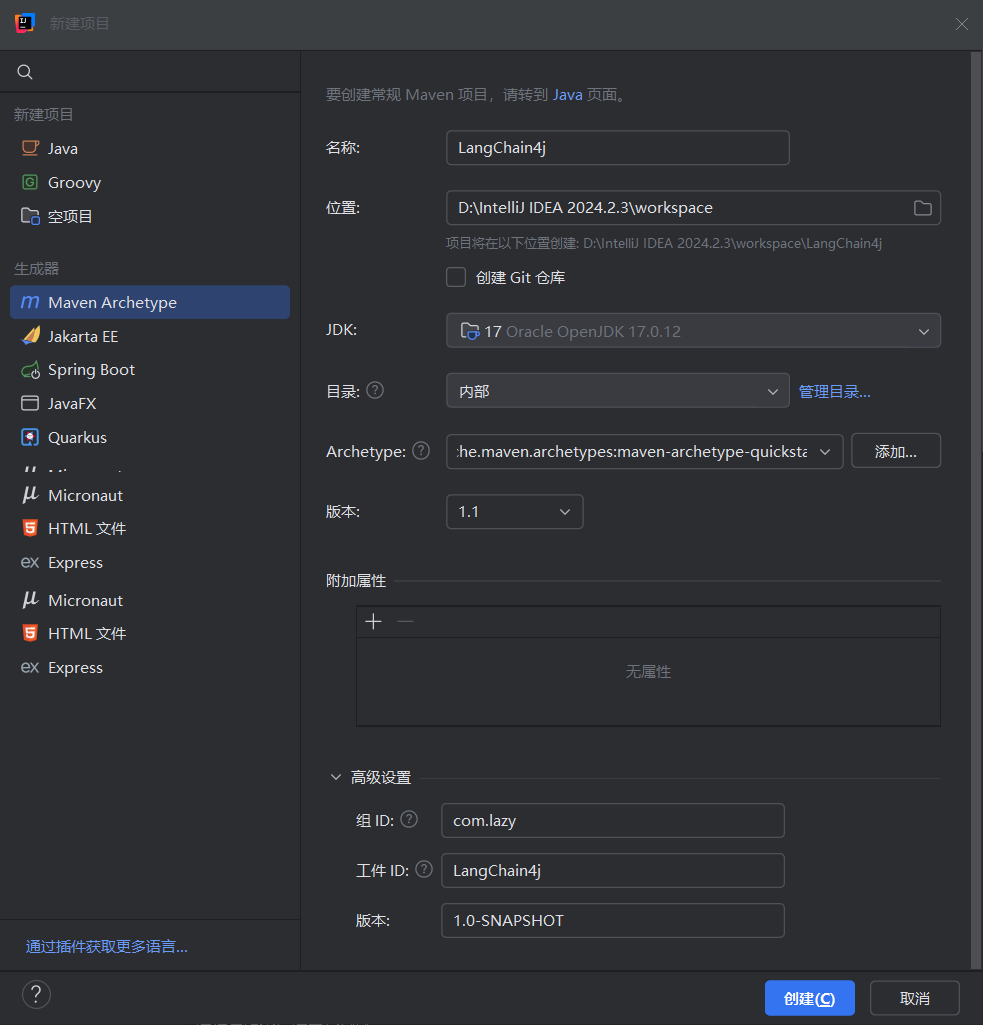Click the search magnifier icon in sidebar

25,72
